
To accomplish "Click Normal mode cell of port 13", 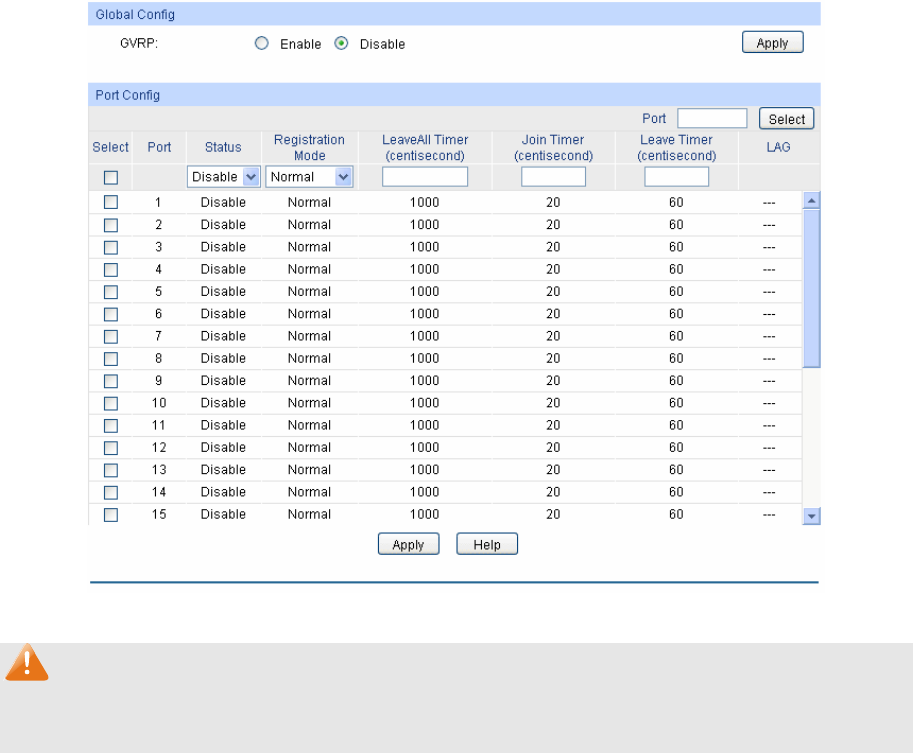I will click(309, 470).
